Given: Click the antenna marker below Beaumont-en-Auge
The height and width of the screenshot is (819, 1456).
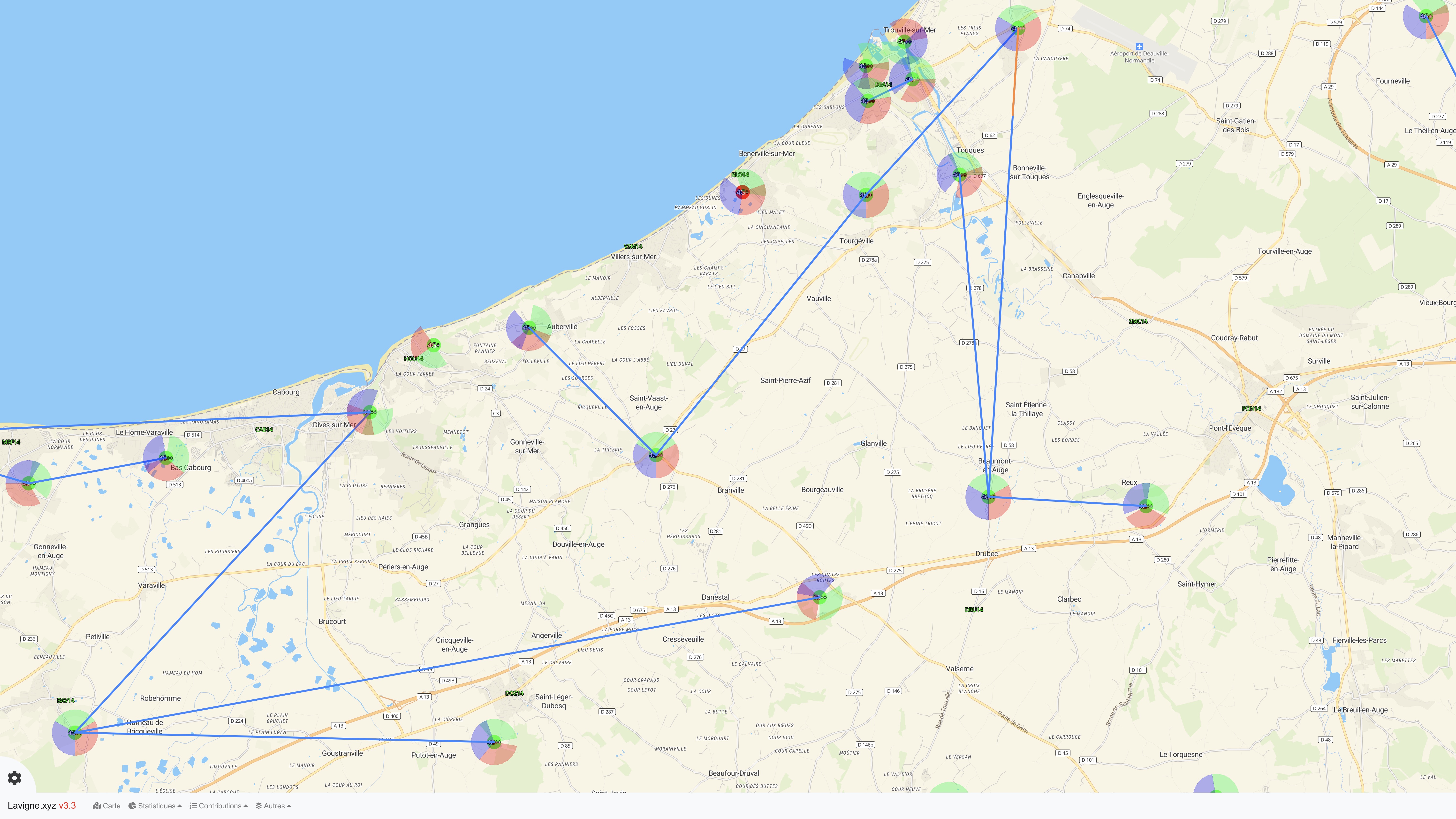Looking at the screenshot, I should click(988, 497).
